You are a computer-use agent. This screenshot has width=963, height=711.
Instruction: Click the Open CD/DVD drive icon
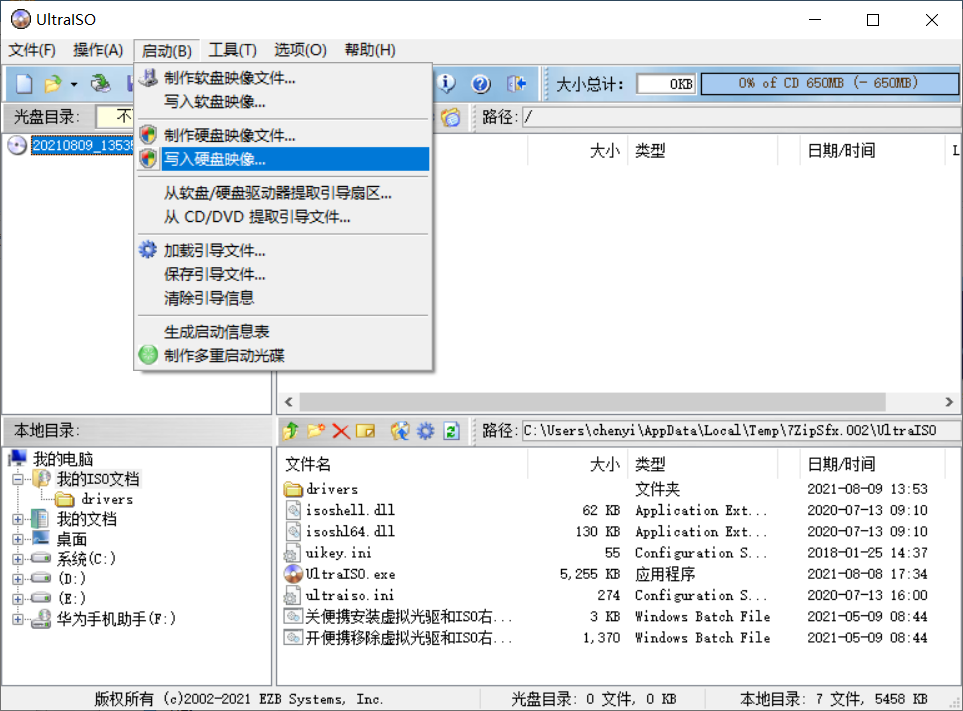(100, 83)
